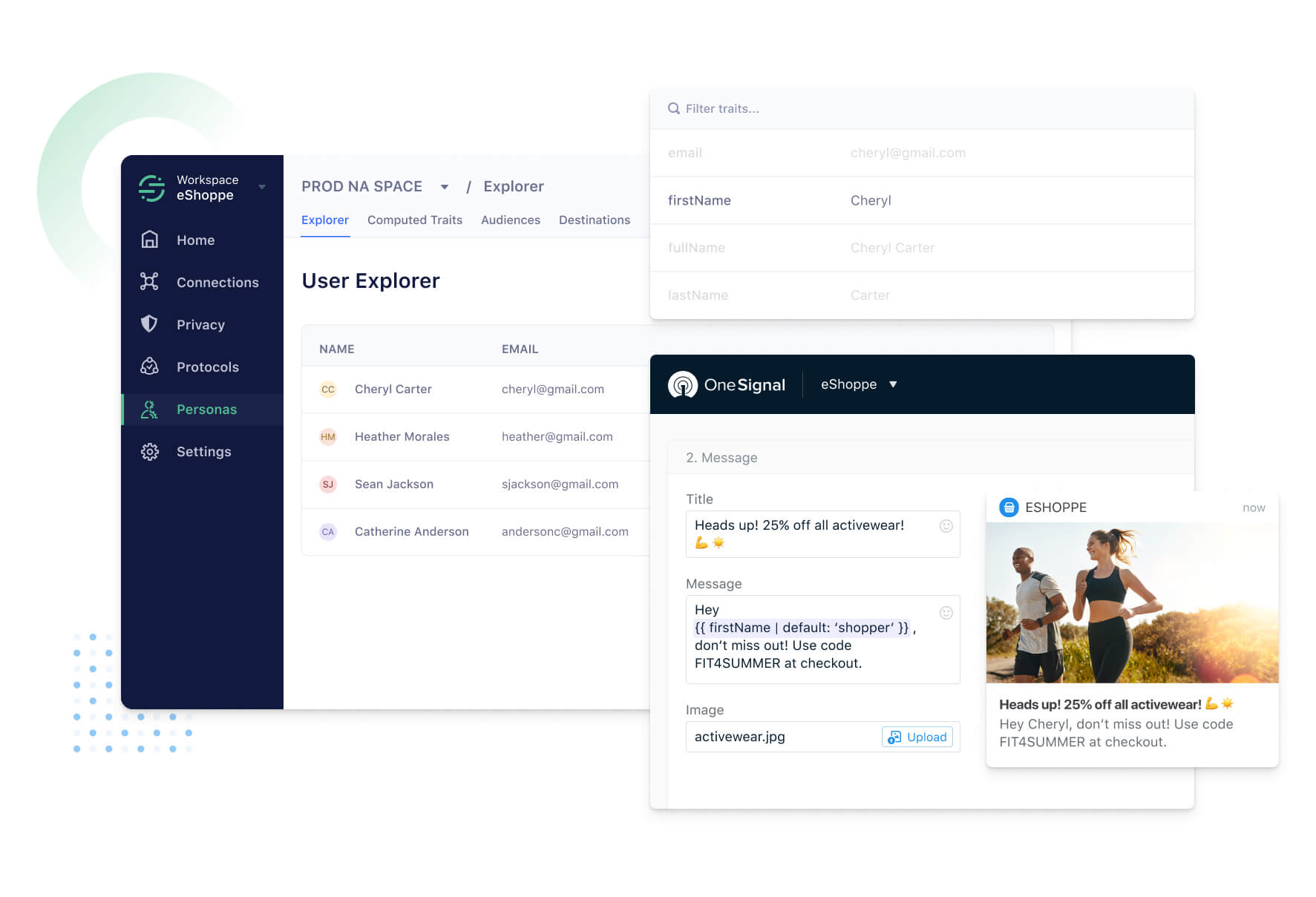Open Settings in the sidebar menu
Image resolution: width=1316 pixels, height=897 pixels.
(202, 451)
